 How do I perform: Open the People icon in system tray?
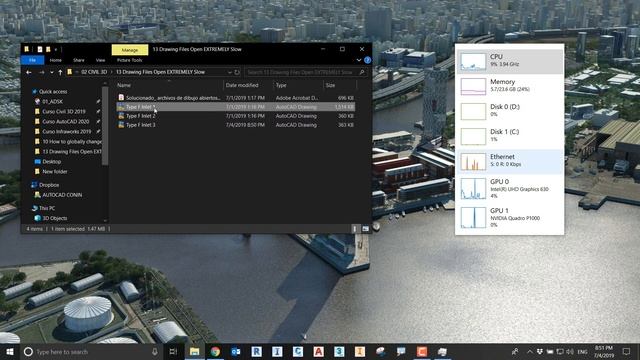(515, 351)
